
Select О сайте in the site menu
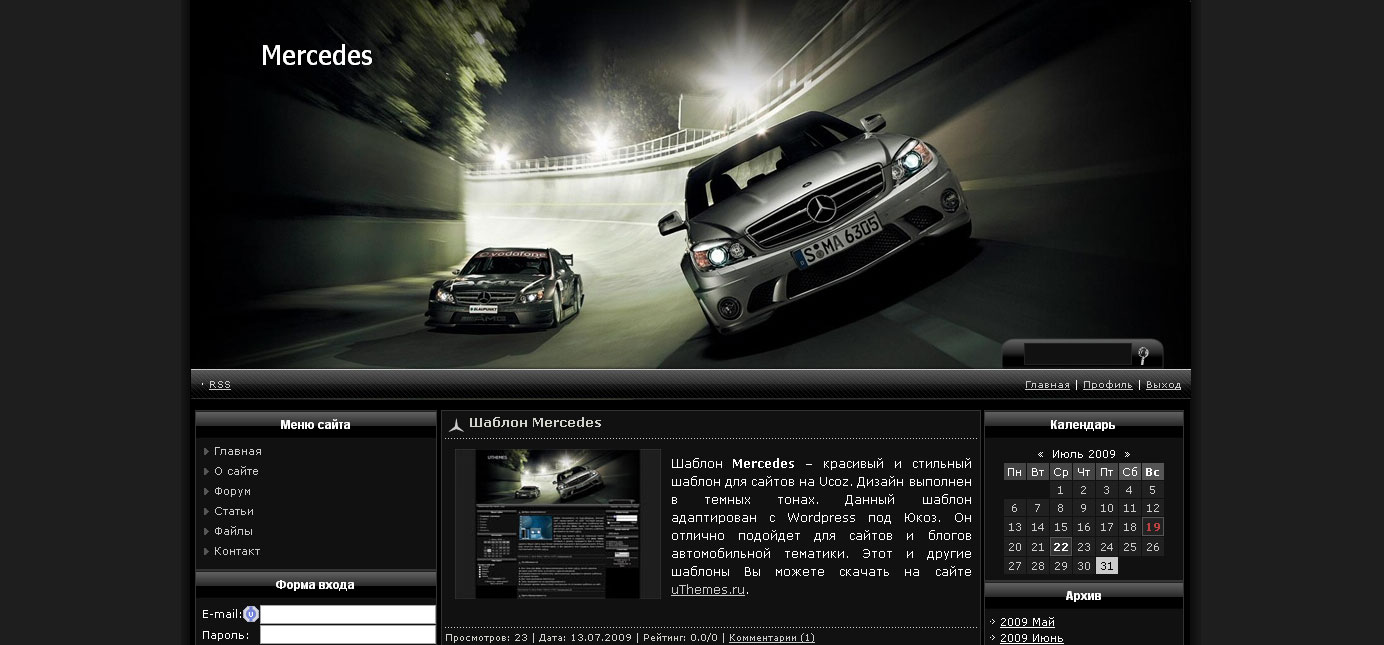click(x=236, y=471)
